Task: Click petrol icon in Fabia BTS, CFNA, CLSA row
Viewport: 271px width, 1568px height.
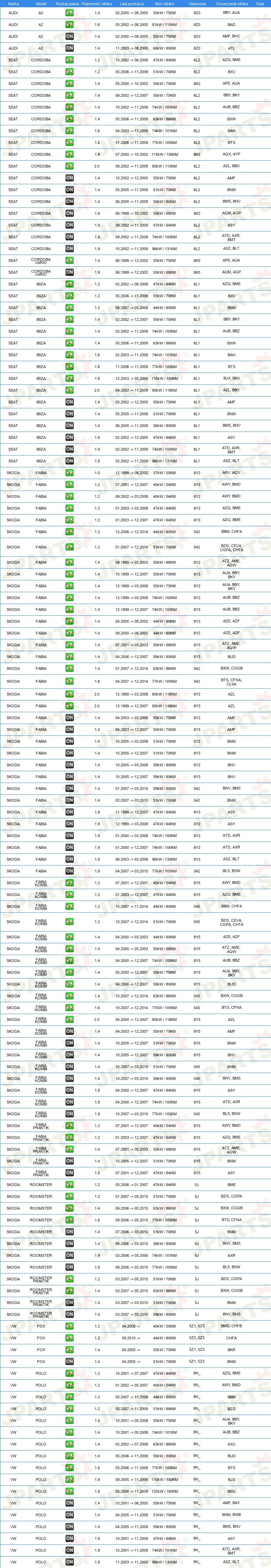Action: (x=69, y=682)
